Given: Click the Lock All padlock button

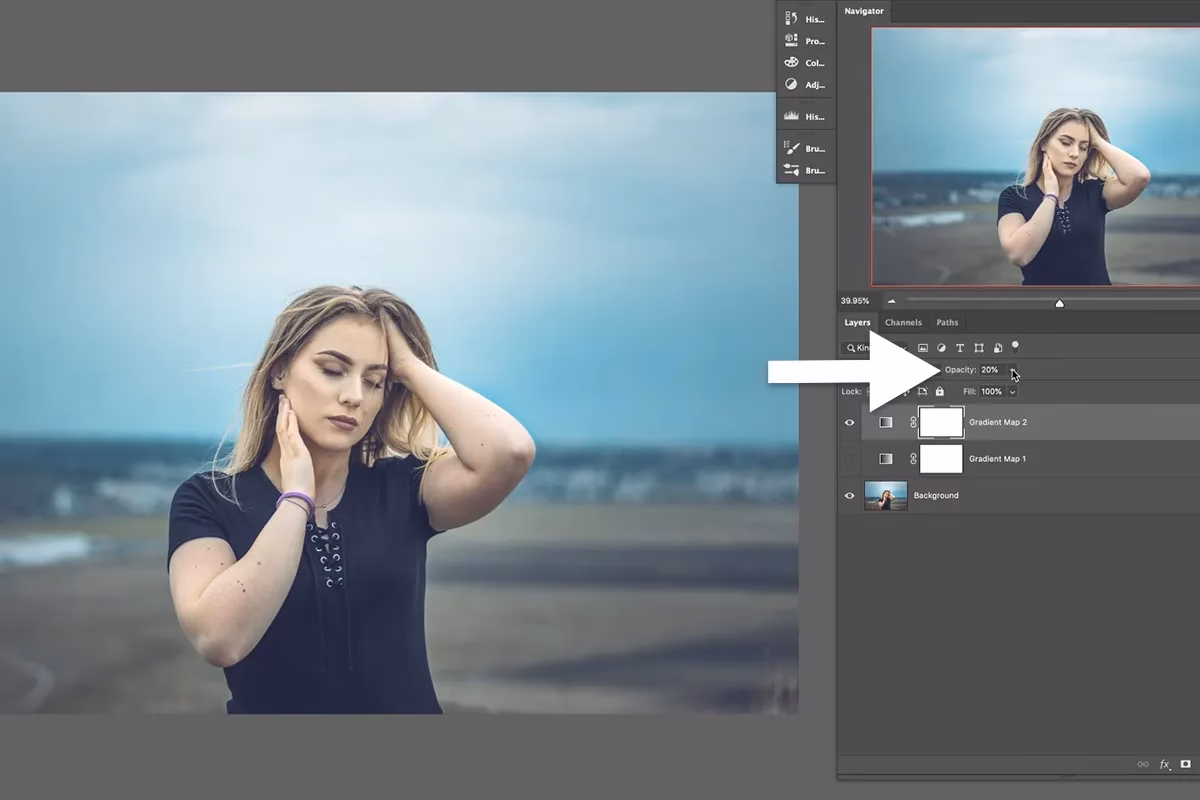Looking at the screenshot, I should click(940, 391).
